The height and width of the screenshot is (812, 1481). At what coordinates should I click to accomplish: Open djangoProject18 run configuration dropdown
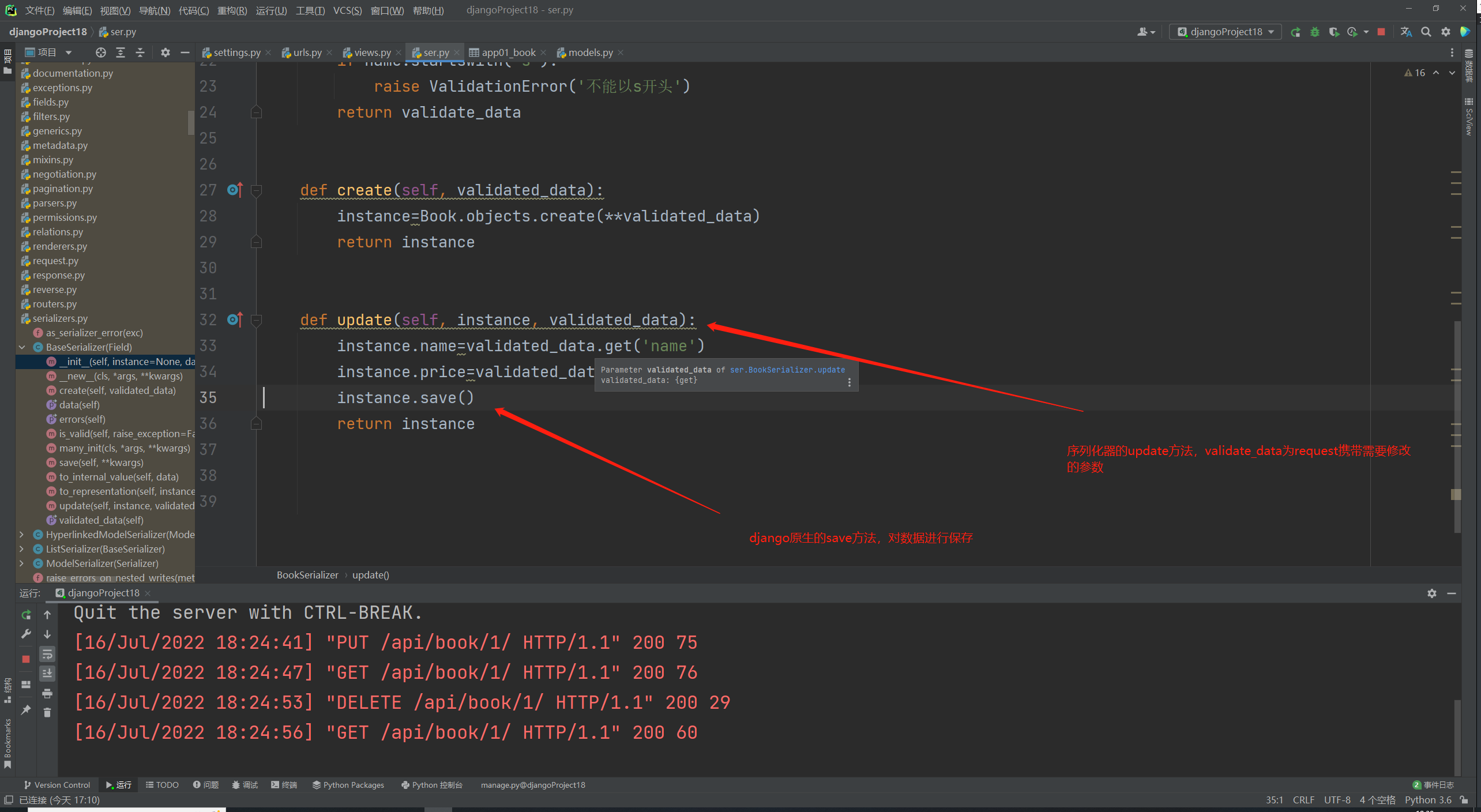[x=1226, y=32]
